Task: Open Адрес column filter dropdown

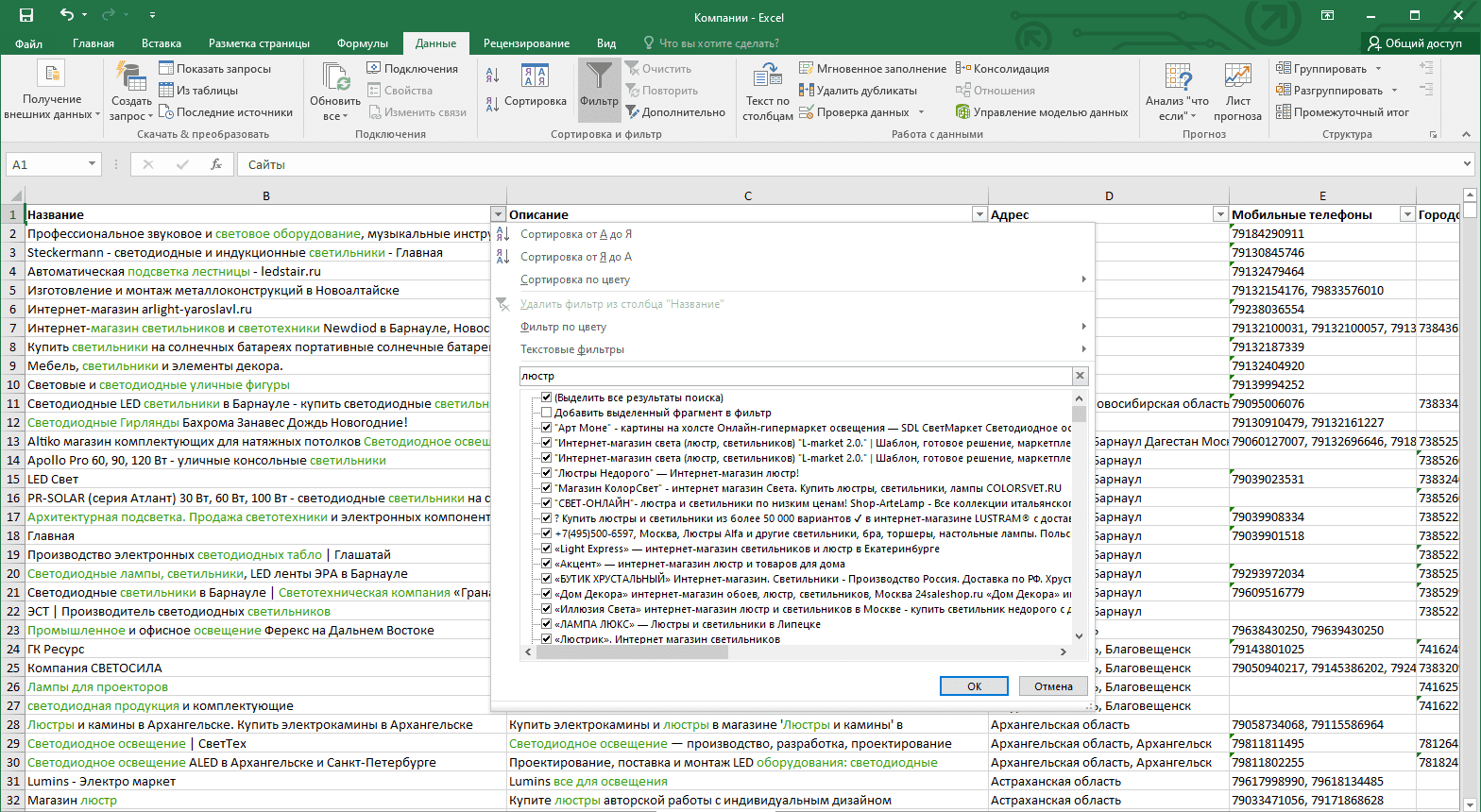Action: pyautogui.click(x=1220, y=214)
